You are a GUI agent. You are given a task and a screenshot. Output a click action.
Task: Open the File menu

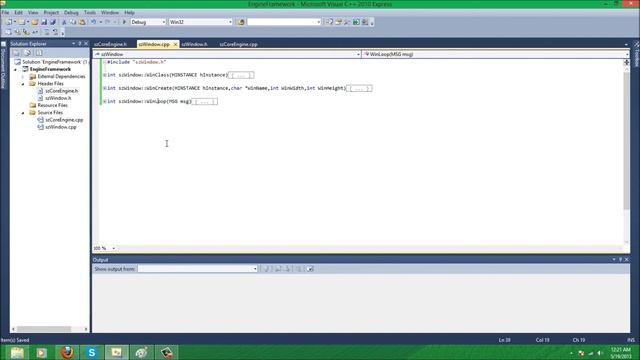(x=5, y=13)
